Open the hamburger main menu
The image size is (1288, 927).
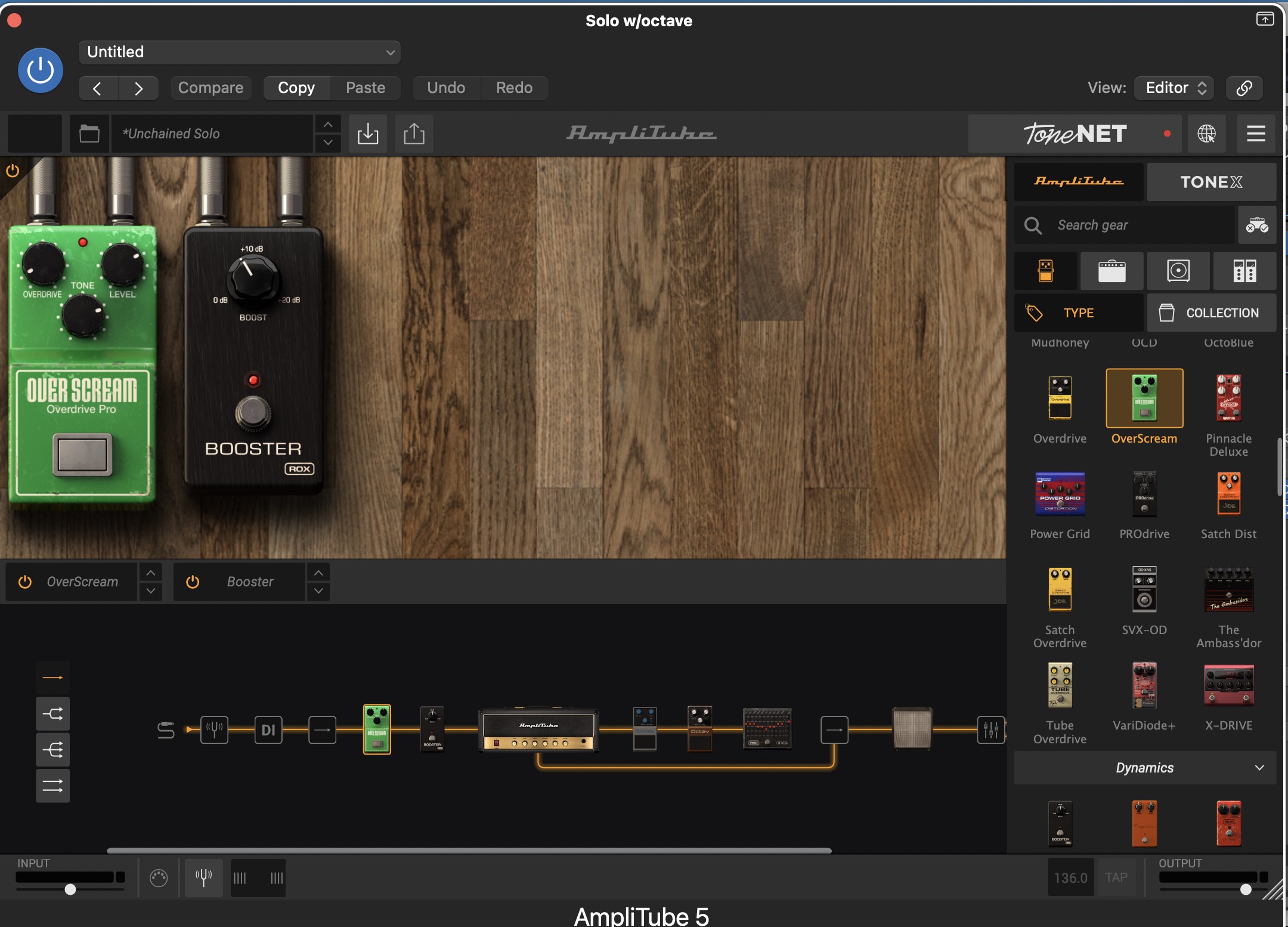(1256, 134)
